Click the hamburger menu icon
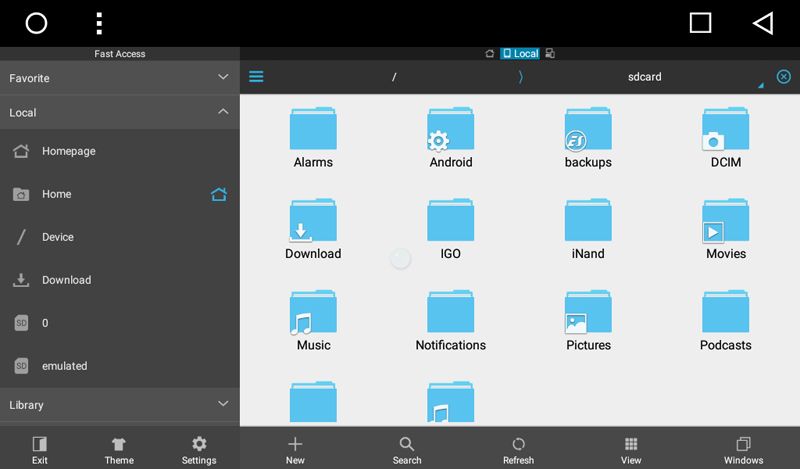 [x=256, y=77]
